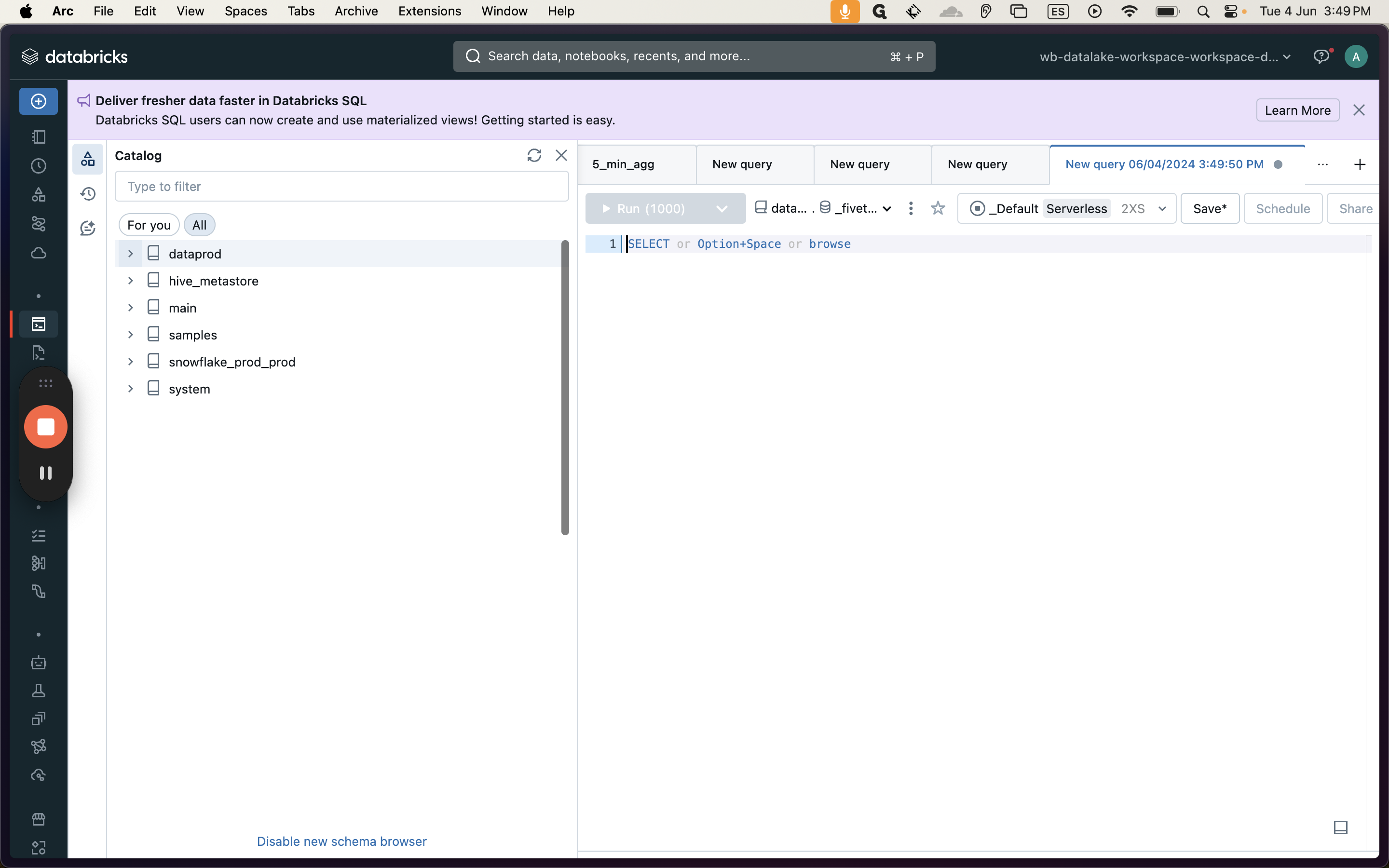Open Models graph icon in sidebar
This screenshot has height=868, width=1389.
tap(39, 747)
